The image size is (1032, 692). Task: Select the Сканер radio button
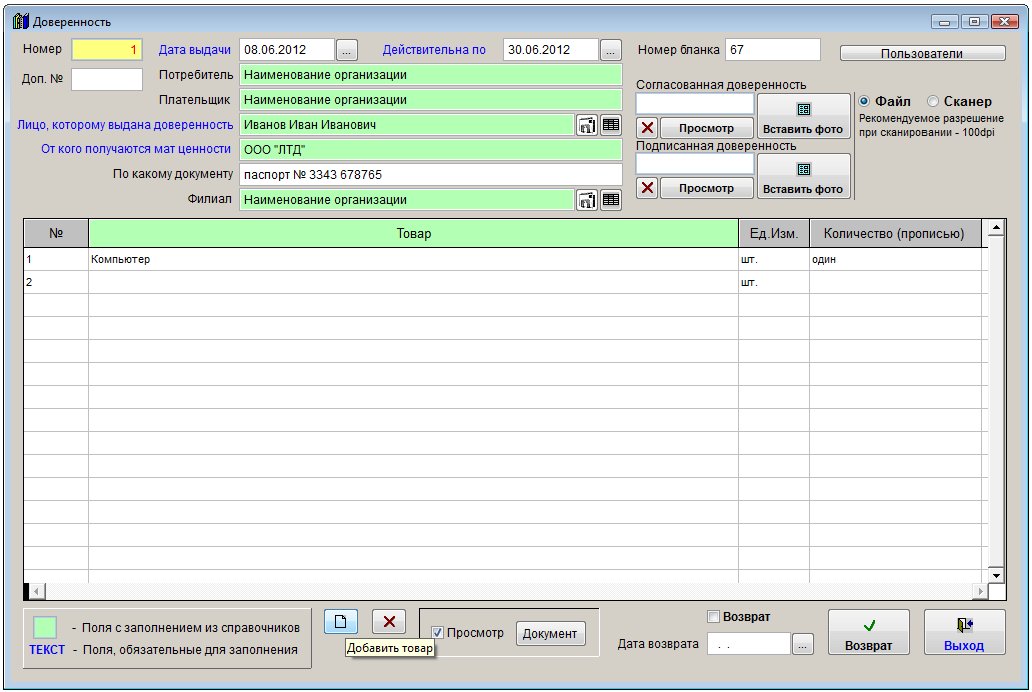[934, 102]
